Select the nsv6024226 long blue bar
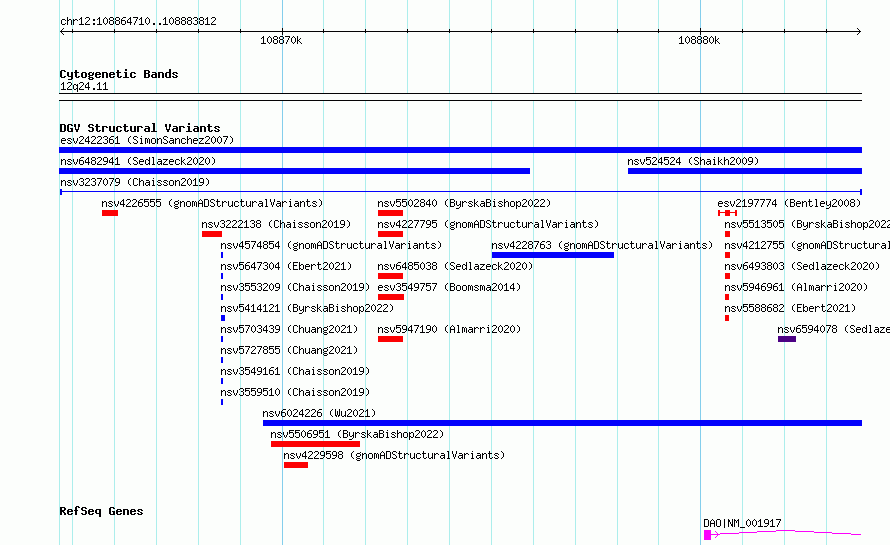The width and height of the screenshot is (890, 545). (x=562, y=423)
